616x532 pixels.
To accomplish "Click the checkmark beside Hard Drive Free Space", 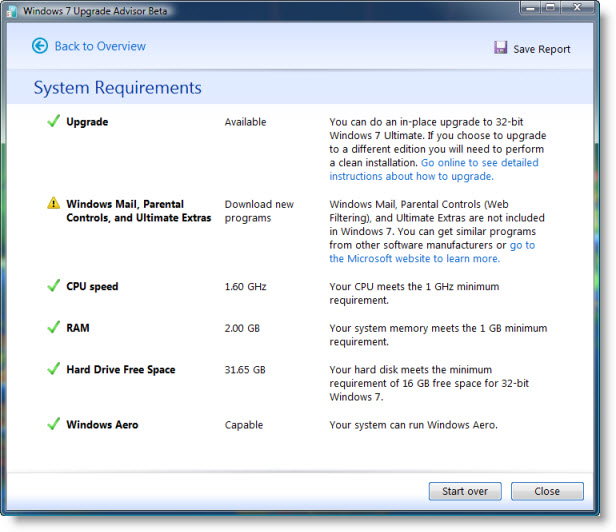I will coord(53,369).
